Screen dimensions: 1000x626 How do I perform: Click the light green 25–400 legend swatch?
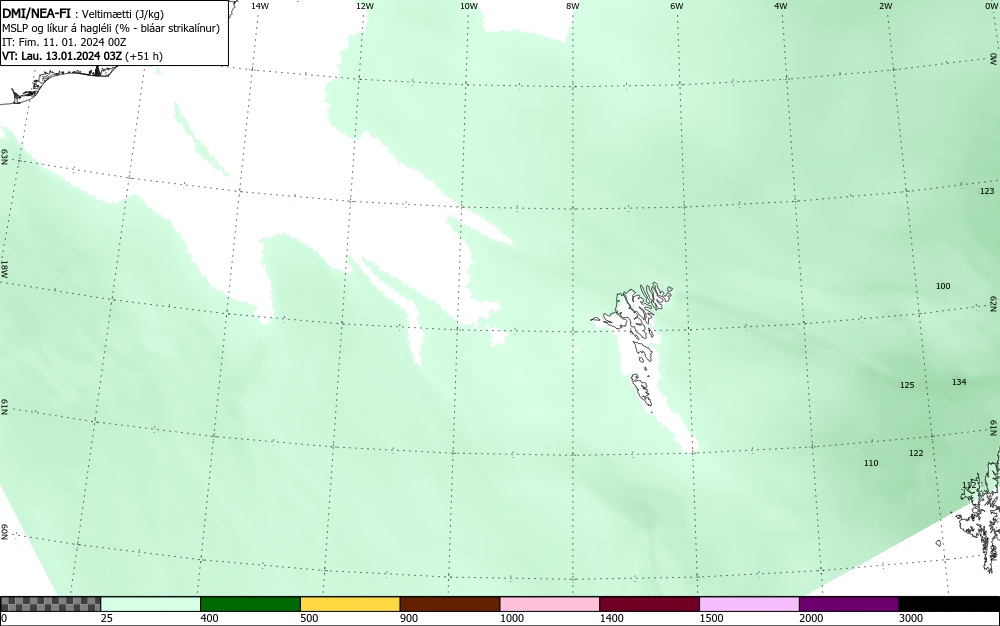point(151,604)
